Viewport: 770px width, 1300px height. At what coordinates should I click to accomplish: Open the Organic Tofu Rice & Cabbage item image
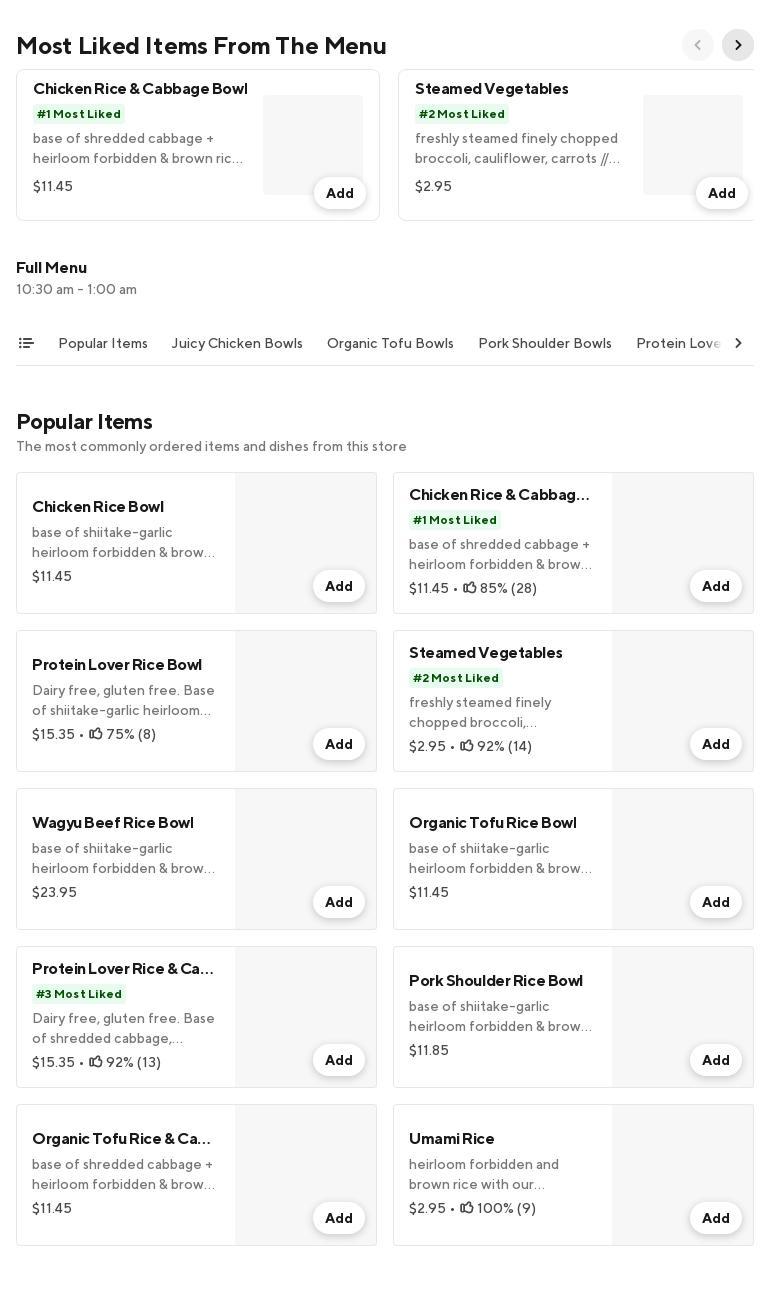point(305,1160)
